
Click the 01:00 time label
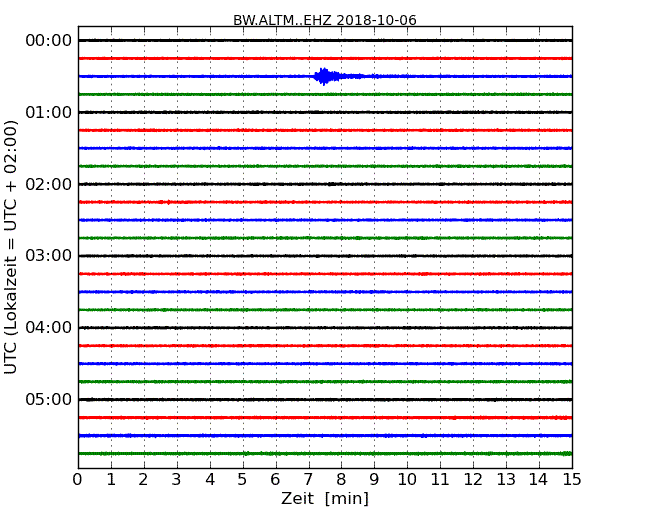point(49,112)
